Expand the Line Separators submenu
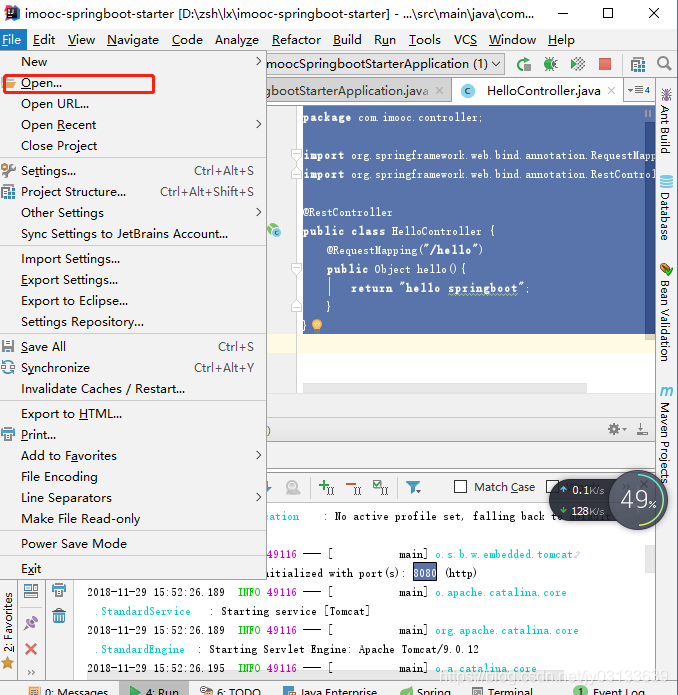Image resolution: width=678 pixels, height=695 pixels. [133, 497]
